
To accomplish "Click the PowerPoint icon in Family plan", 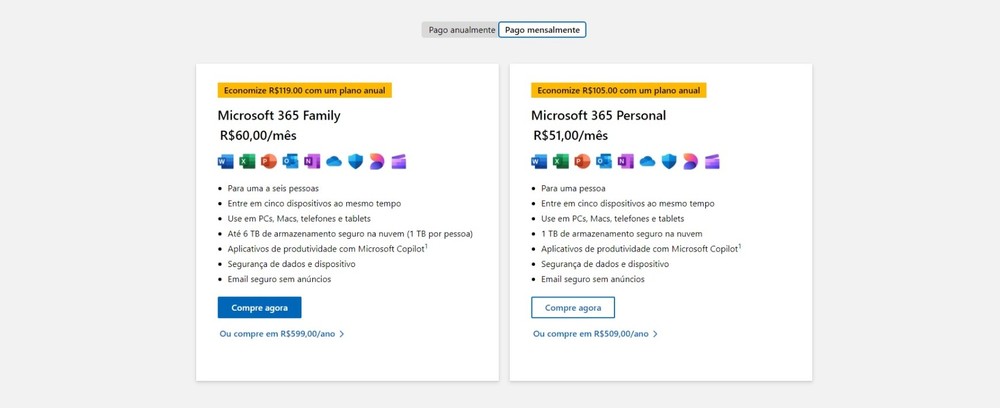I will pyautogui.click(x=268, y=162).
